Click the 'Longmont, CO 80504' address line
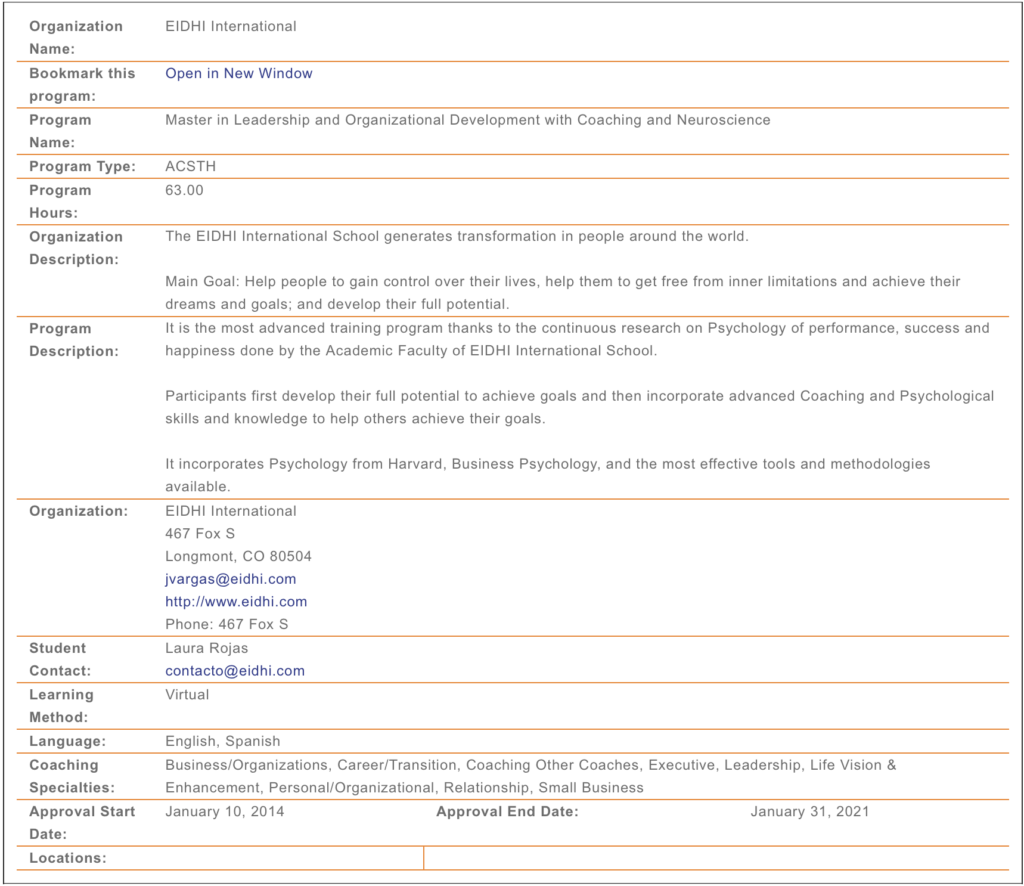This screenshot has height=886, width=1024. pos(238,556)
